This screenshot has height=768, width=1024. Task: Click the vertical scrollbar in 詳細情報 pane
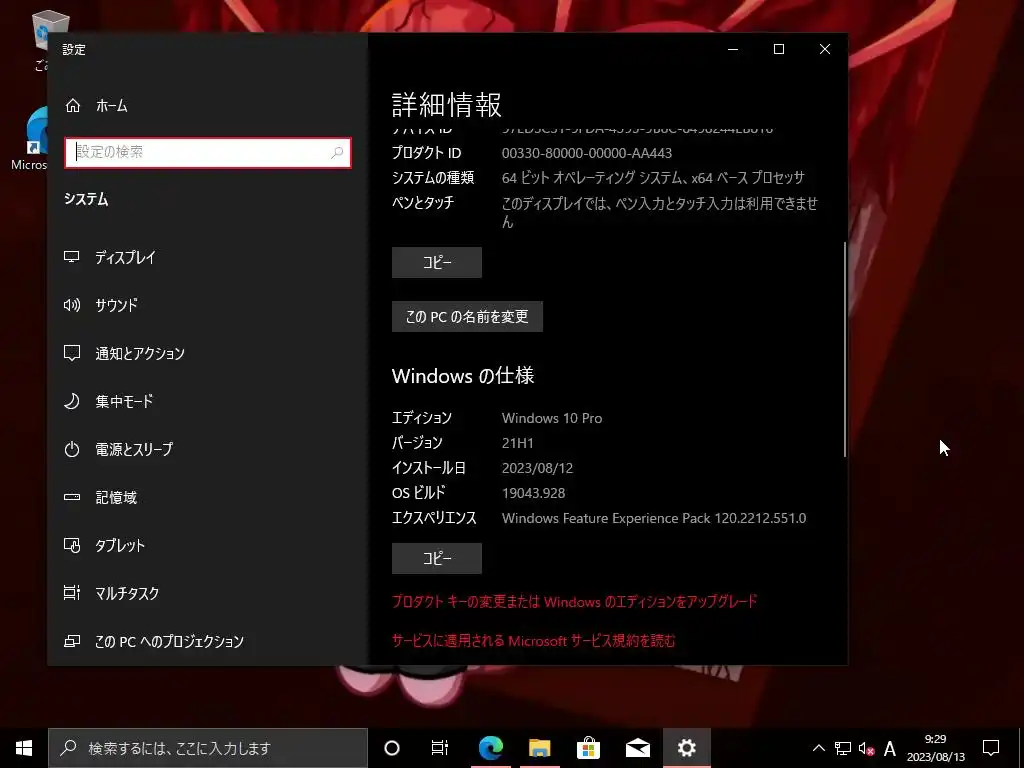[x=844, y=349]
